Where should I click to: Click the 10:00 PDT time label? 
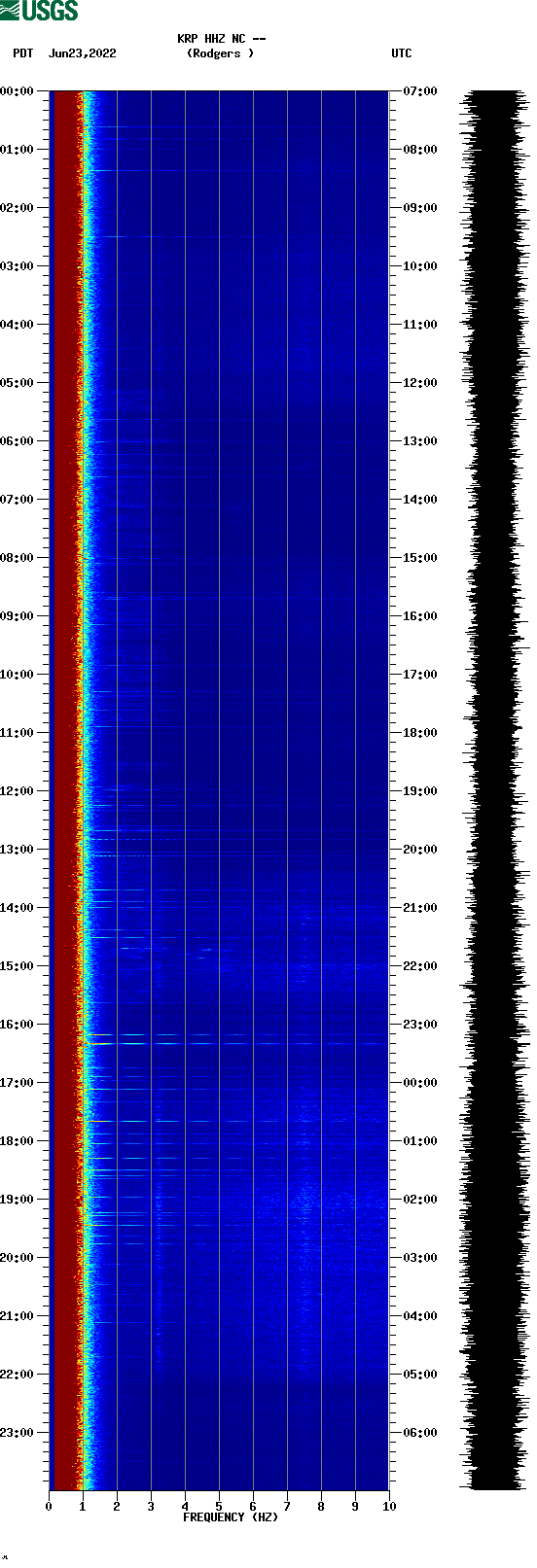18,675
